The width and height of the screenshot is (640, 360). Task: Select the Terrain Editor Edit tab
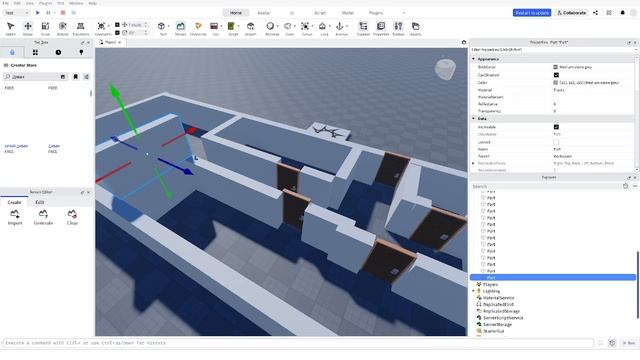(40, 202)
